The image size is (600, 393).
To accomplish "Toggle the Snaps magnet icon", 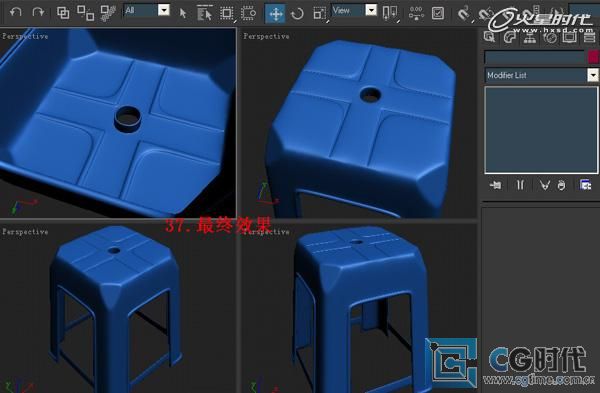I will [x=464, y=14].
